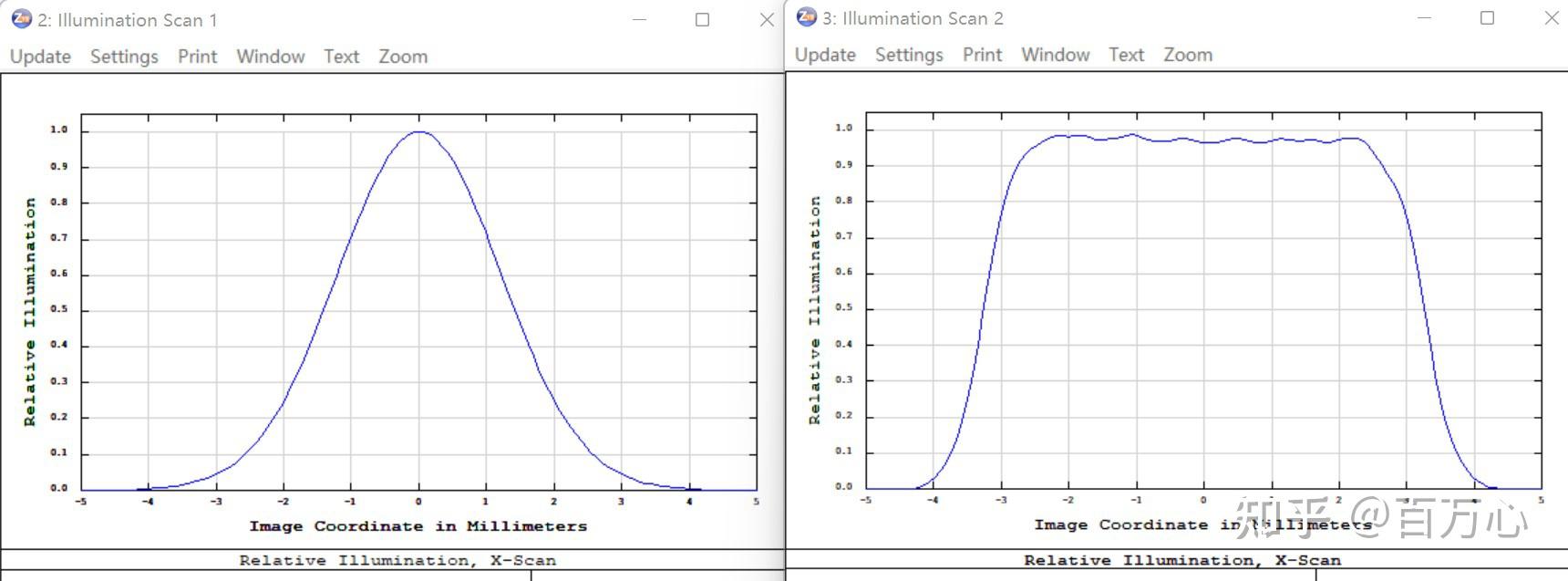Open Zoom menu in Illumination Scan 2
This screenshot has width=1568, height=581.
[x=1188, y=55]
